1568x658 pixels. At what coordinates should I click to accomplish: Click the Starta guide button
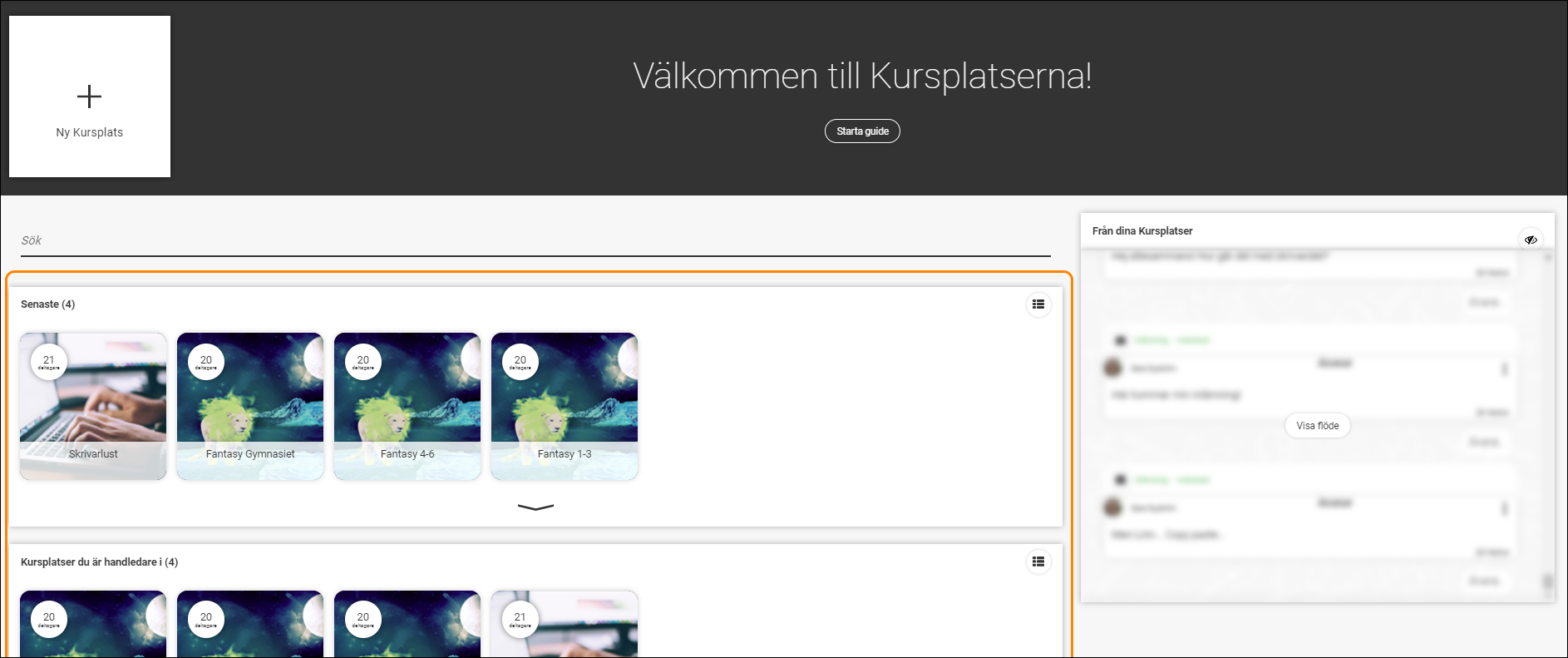[x=862, y=131]
